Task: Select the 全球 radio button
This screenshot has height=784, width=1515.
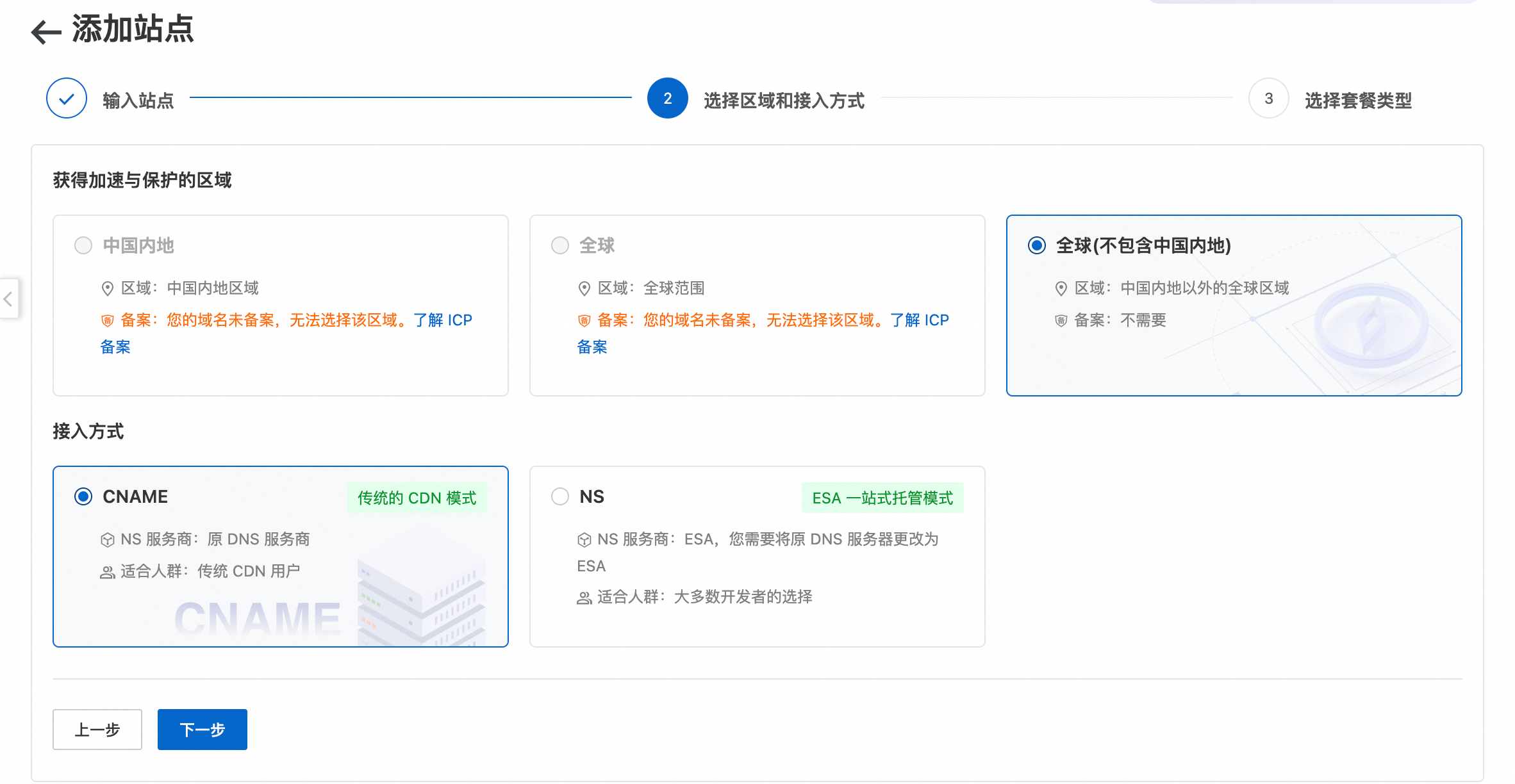Action: pos(560,245)
